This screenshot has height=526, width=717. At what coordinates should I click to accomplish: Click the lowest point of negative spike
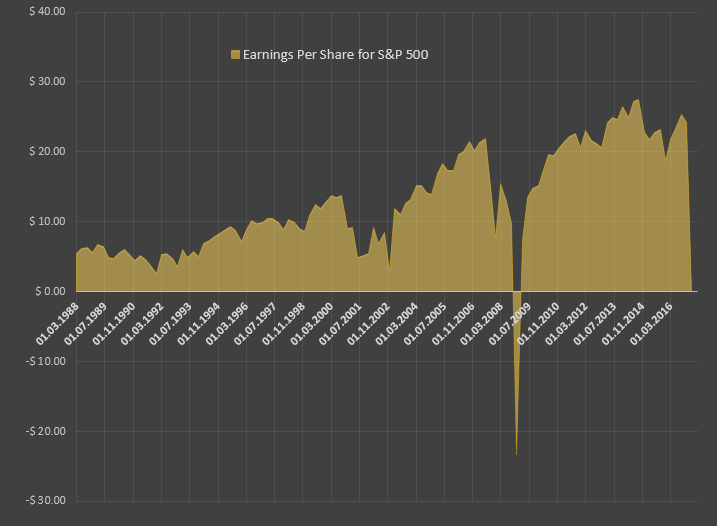(517, 454)
